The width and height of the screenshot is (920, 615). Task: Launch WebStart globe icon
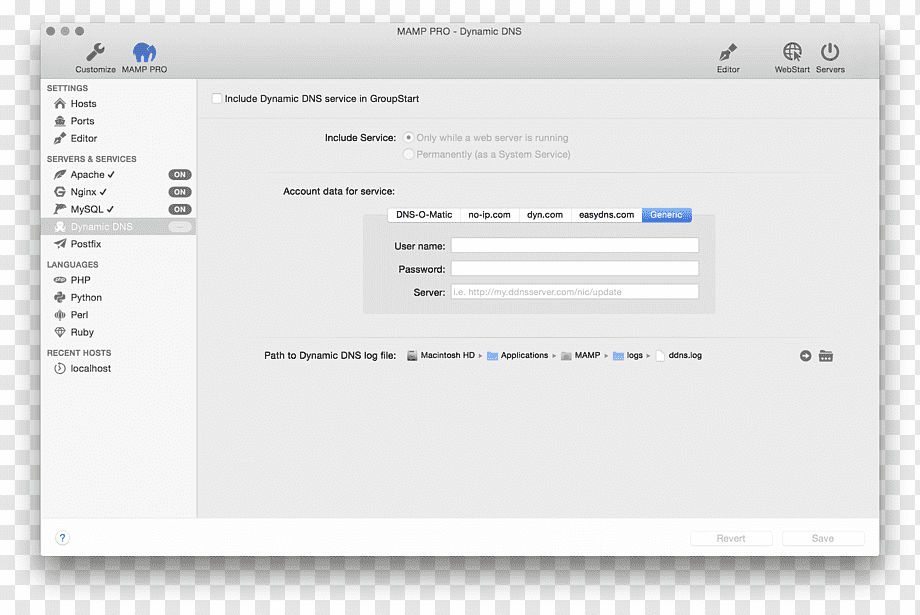point(792,52)
